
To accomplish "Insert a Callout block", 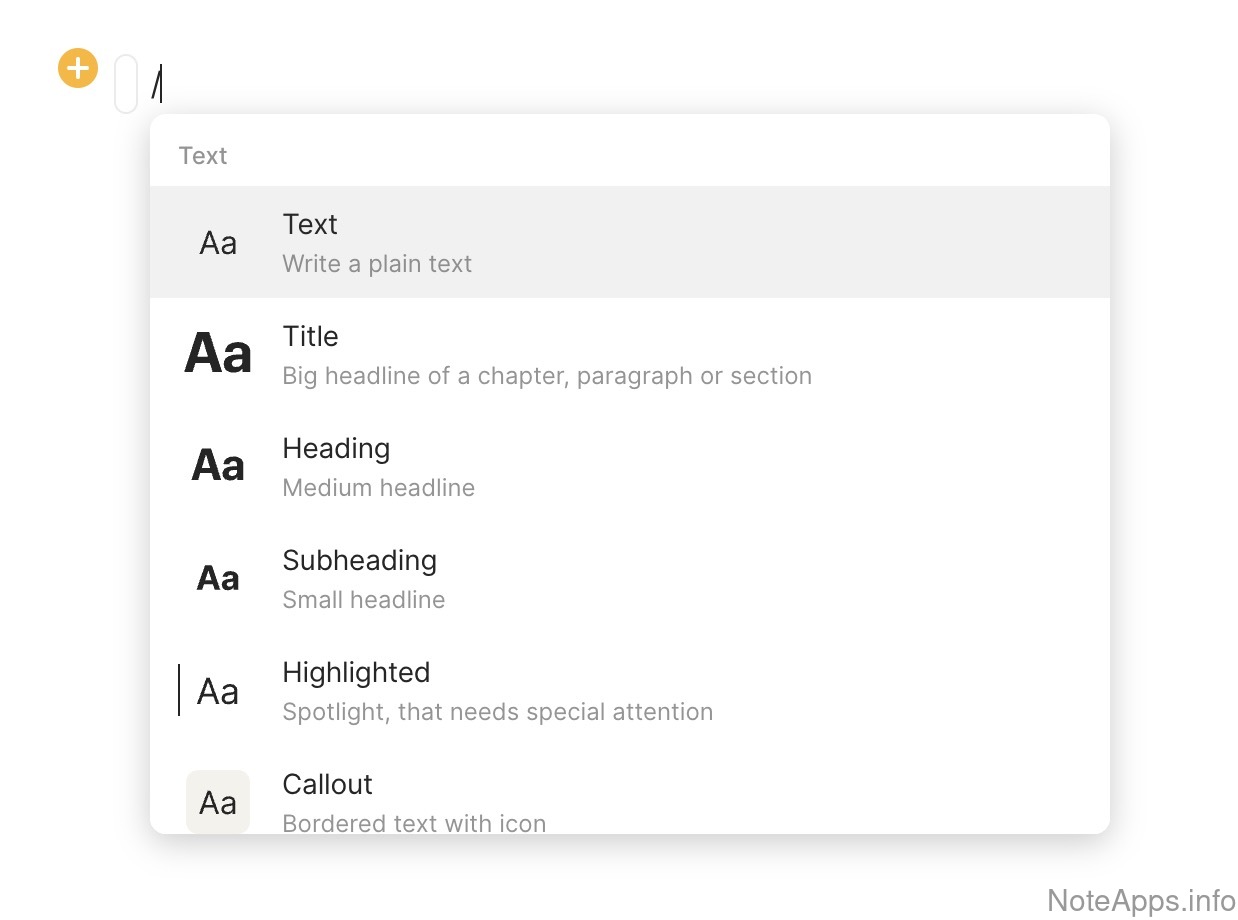I will click(327, 785).
